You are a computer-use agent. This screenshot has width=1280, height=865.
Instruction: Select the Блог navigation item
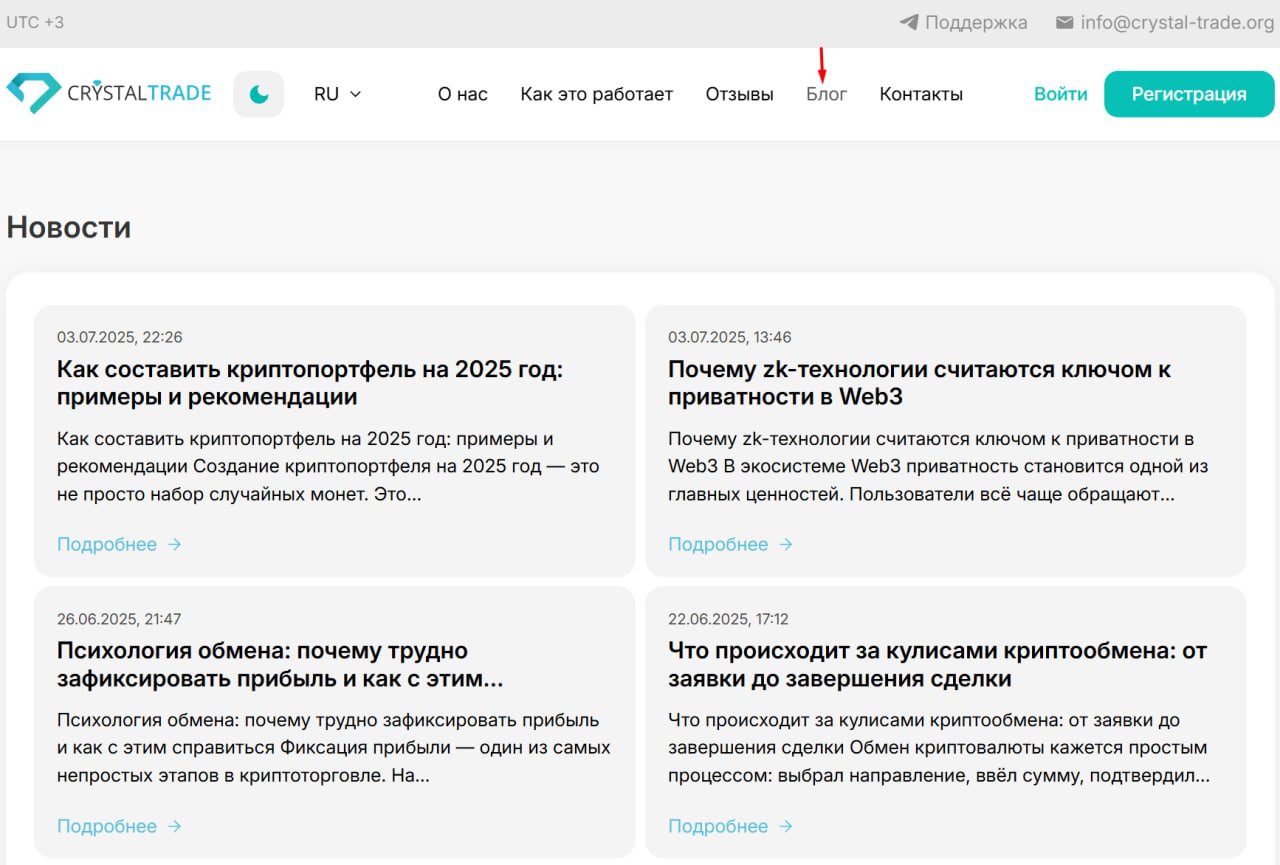click(826, 94)
